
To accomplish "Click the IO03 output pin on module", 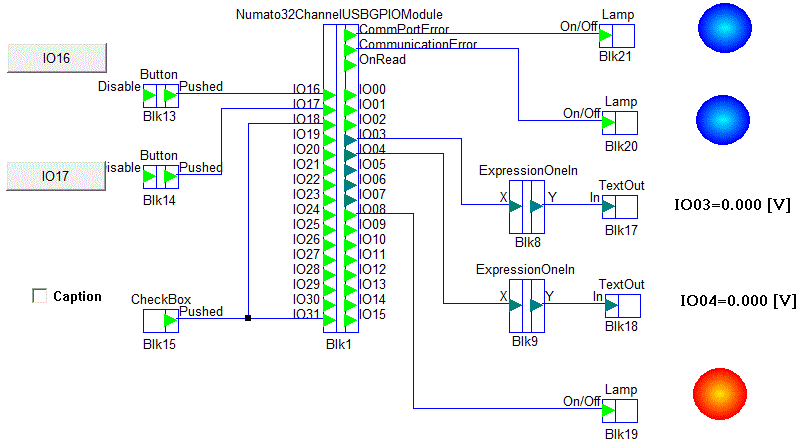I will click(350, 140).
